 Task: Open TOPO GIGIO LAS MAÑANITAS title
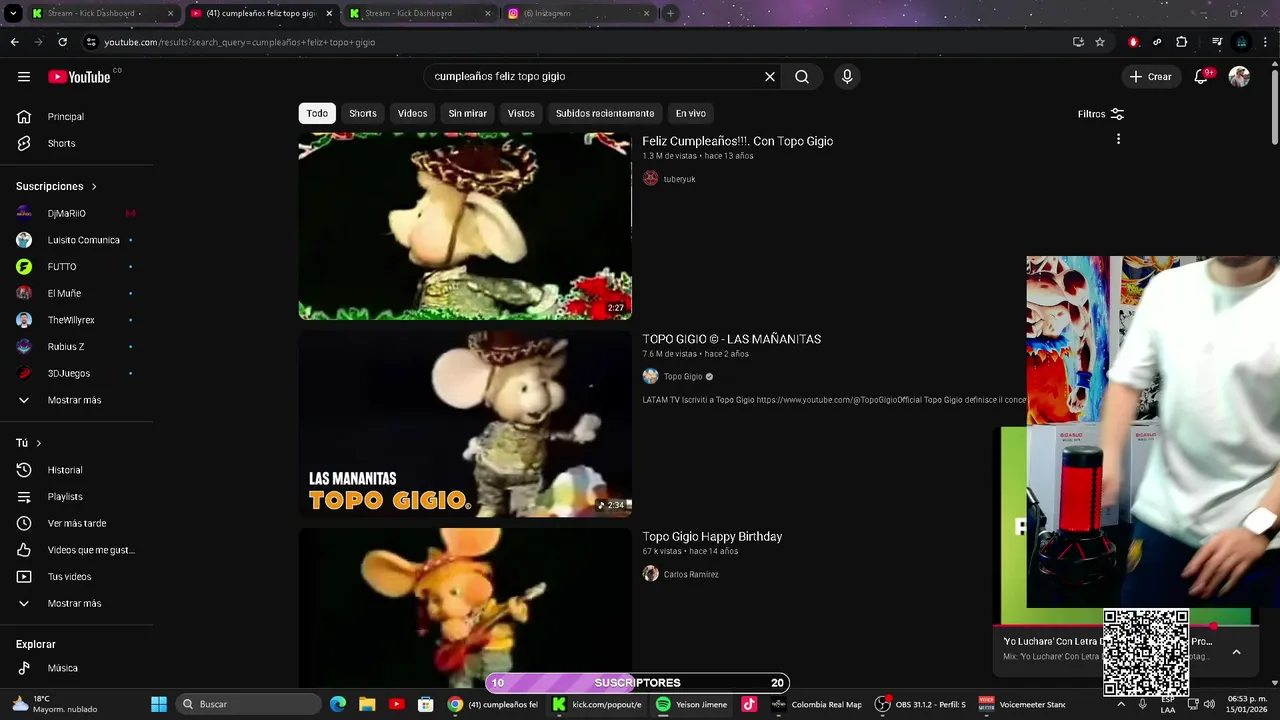pos(731,339)
